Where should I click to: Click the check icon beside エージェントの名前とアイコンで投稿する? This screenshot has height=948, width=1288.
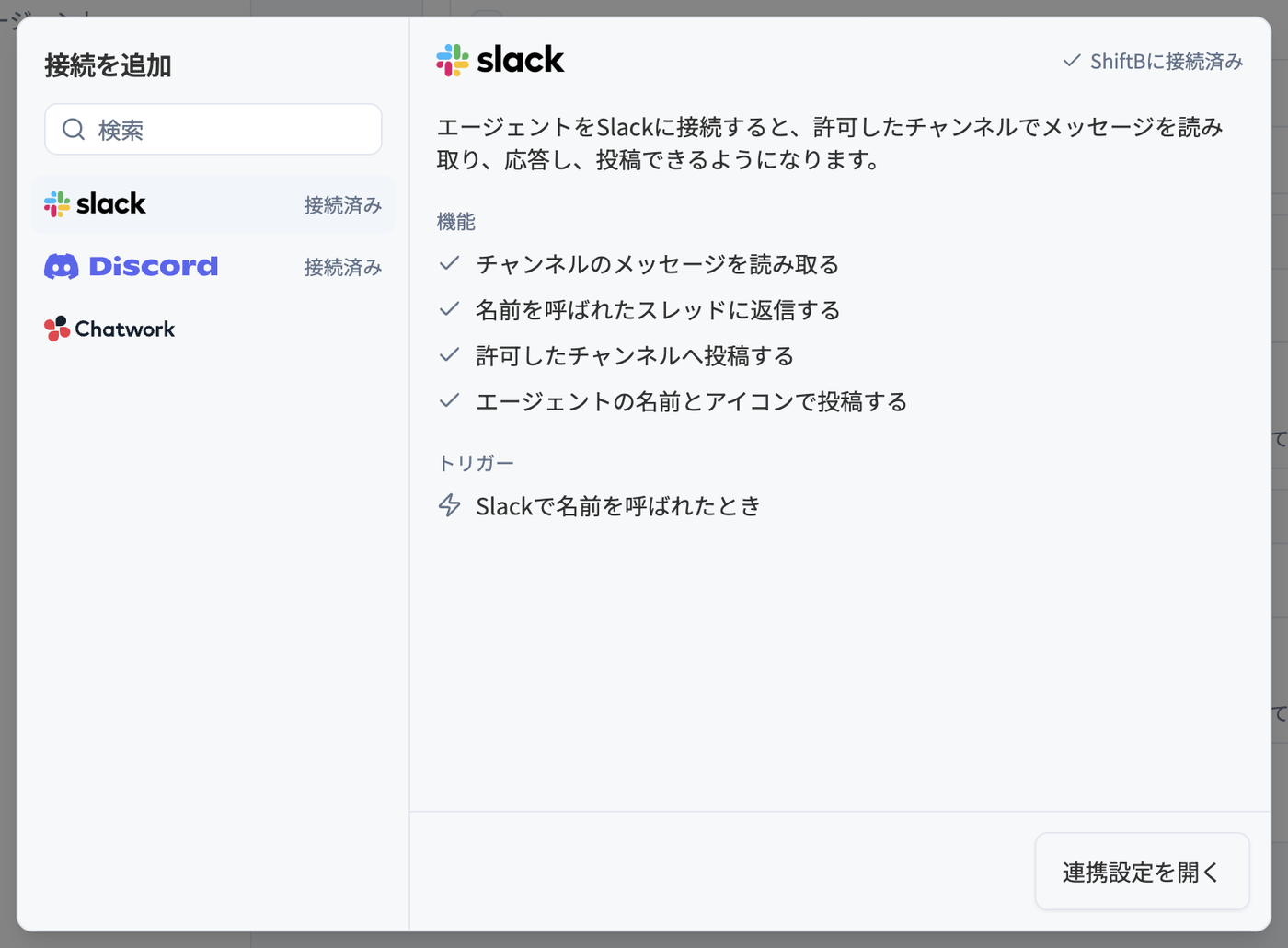tap(449, 400)
